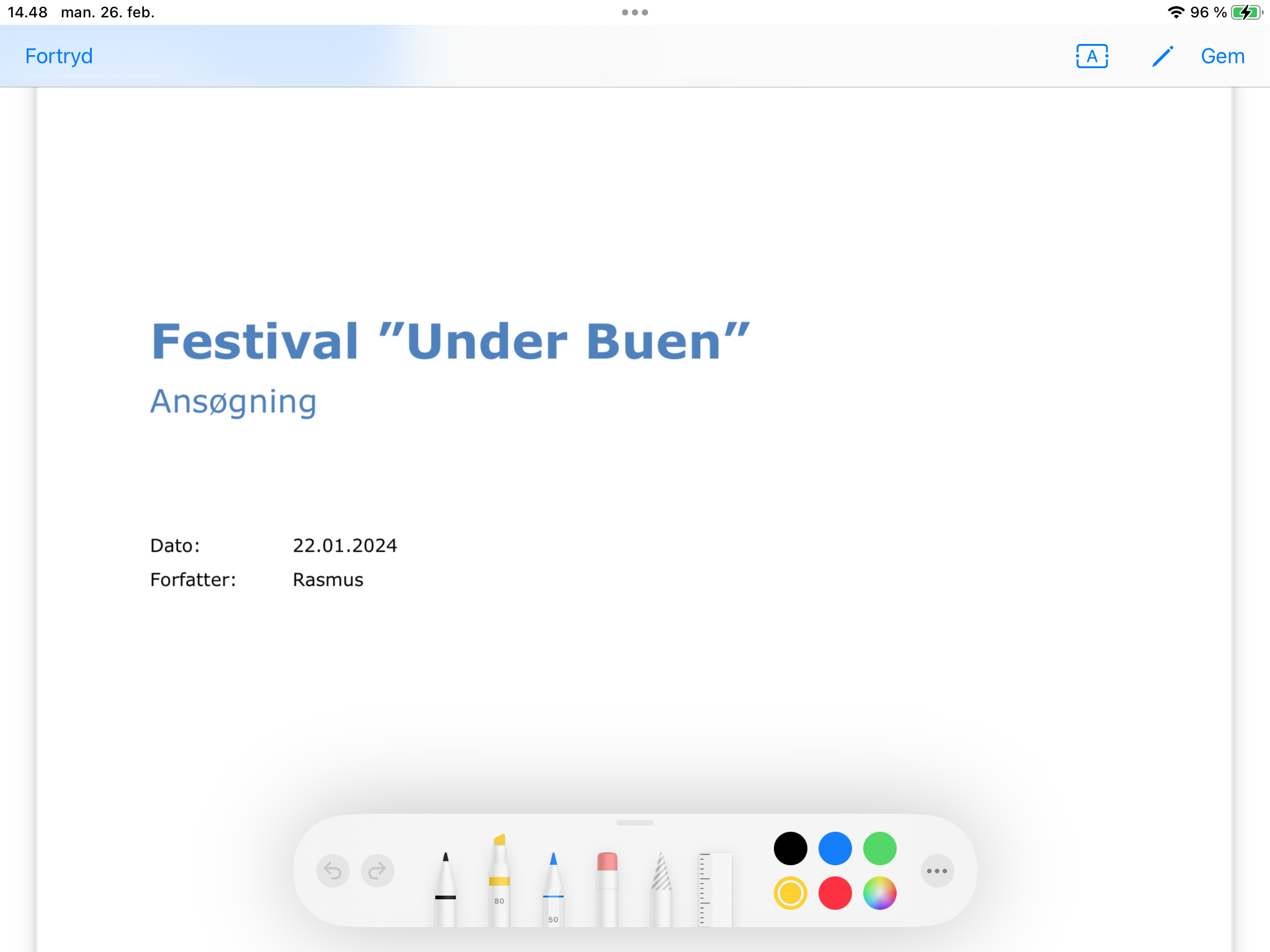The height and width of the screenshot is (952, 1270).
Task: Select the lasso selection tool
Action: pyautogui.click(x=661, y=889)
